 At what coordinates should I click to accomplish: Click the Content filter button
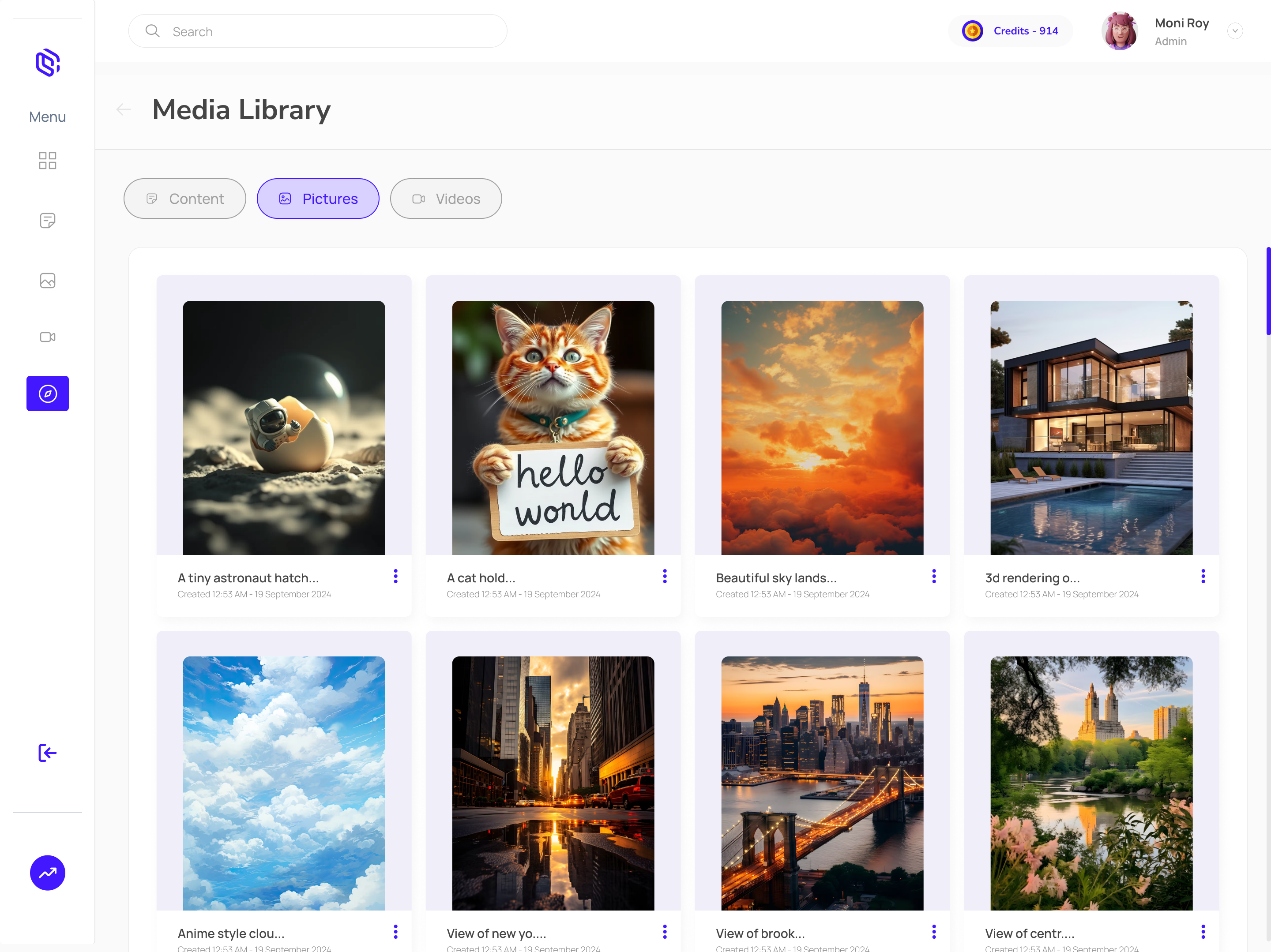point(185,198)
